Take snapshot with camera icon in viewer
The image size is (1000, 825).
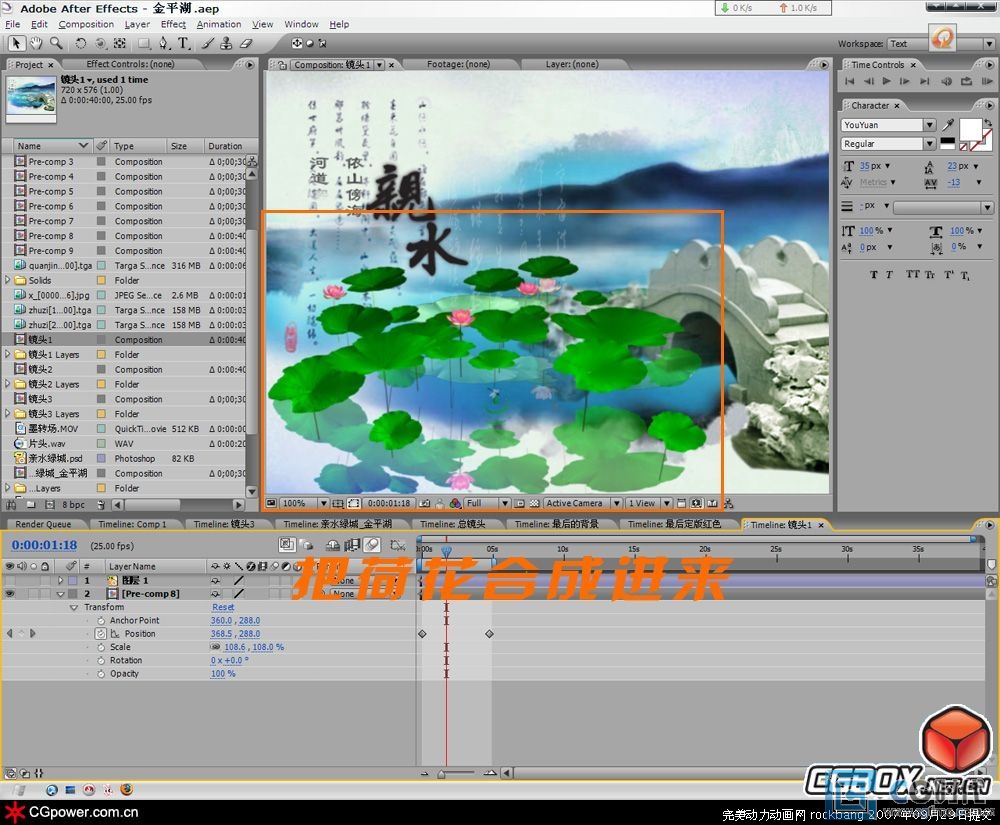(x=425, y=504)
